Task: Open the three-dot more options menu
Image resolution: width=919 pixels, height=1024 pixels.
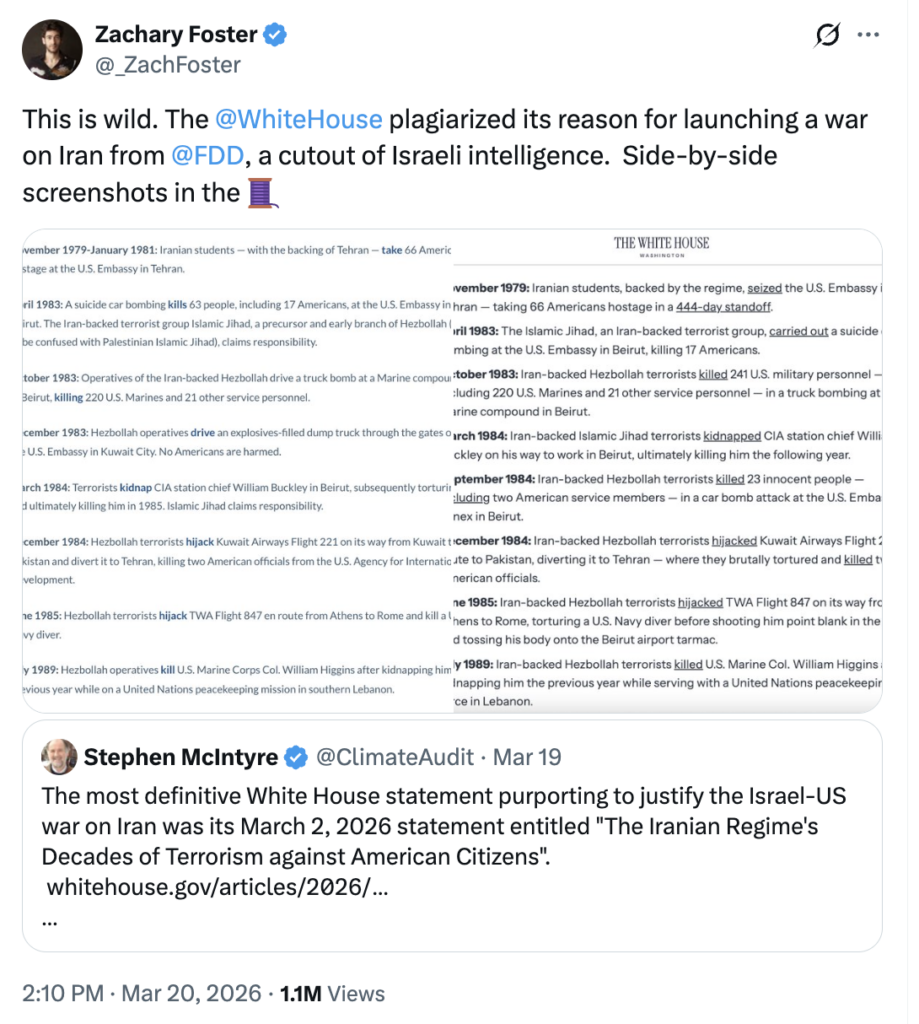Action: click(867, 35)
